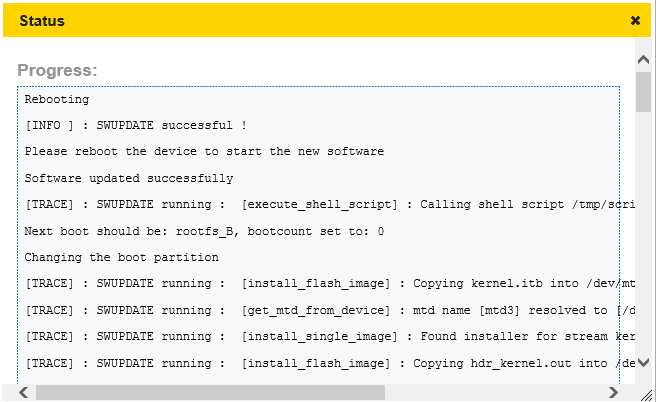Click the vertical scrollbar thumb
The height and width of the screenshot is (402, 656).
[x=644, y=92]
